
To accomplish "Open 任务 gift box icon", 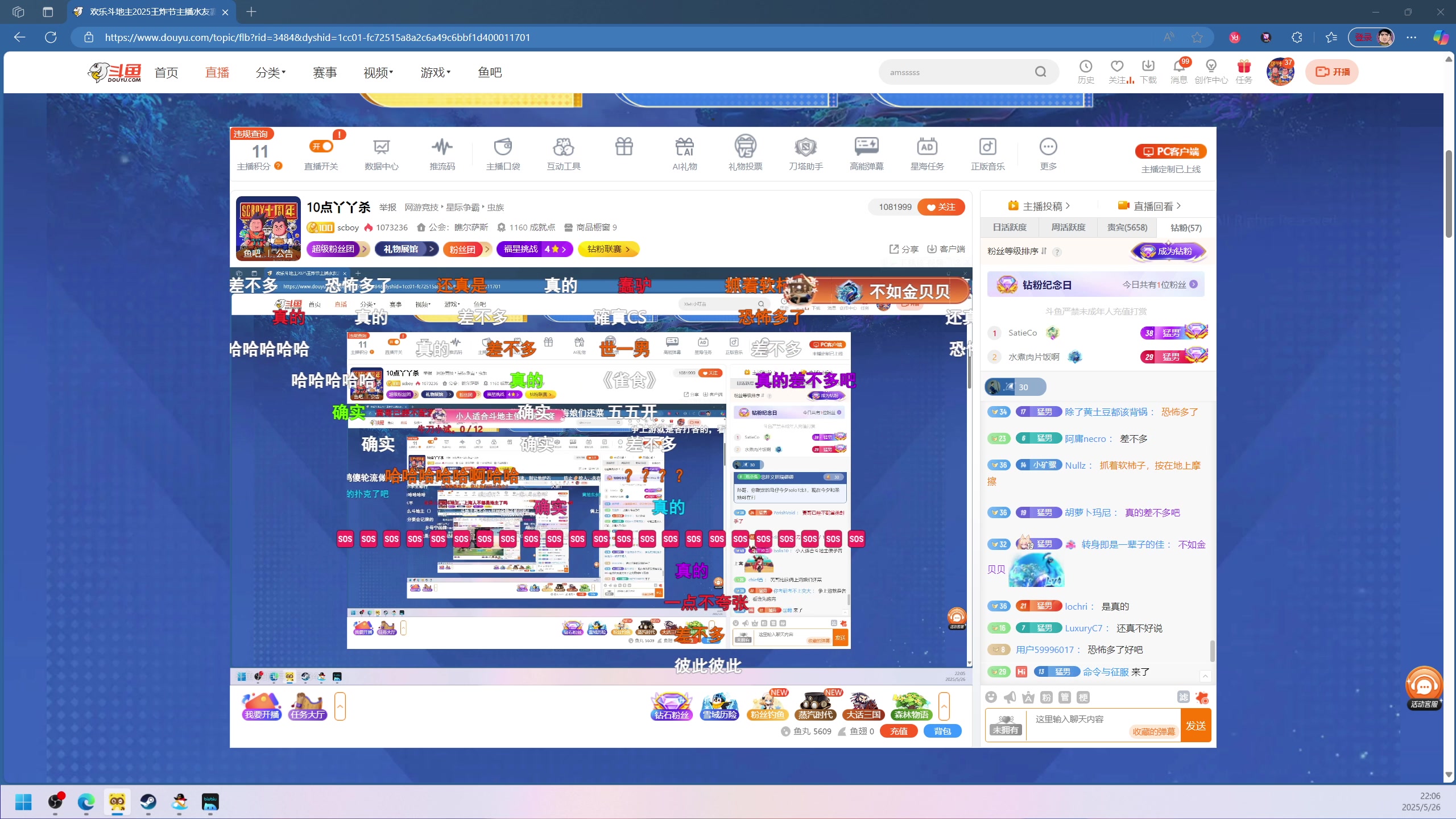I will click(1244, 72).
